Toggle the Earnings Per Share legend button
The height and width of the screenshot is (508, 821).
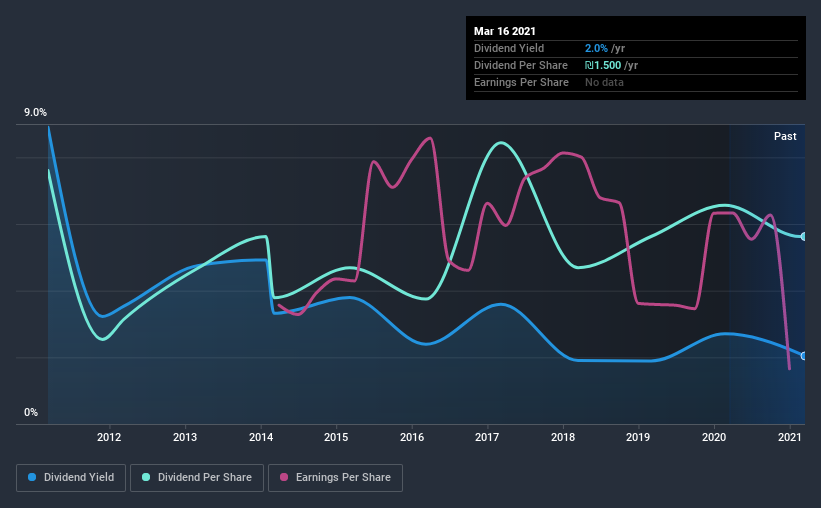(x=335, y=478)
